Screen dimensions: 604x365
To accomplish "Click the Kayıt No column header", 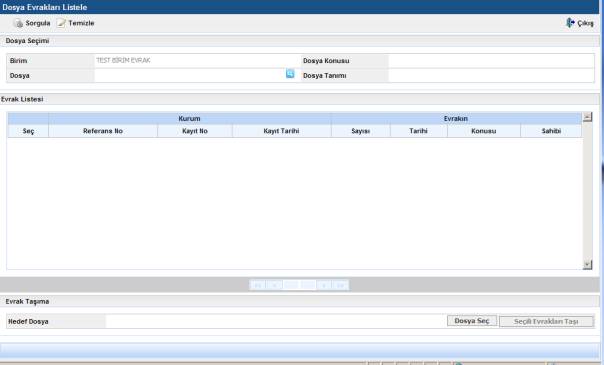I will click(x=195, y=131).
